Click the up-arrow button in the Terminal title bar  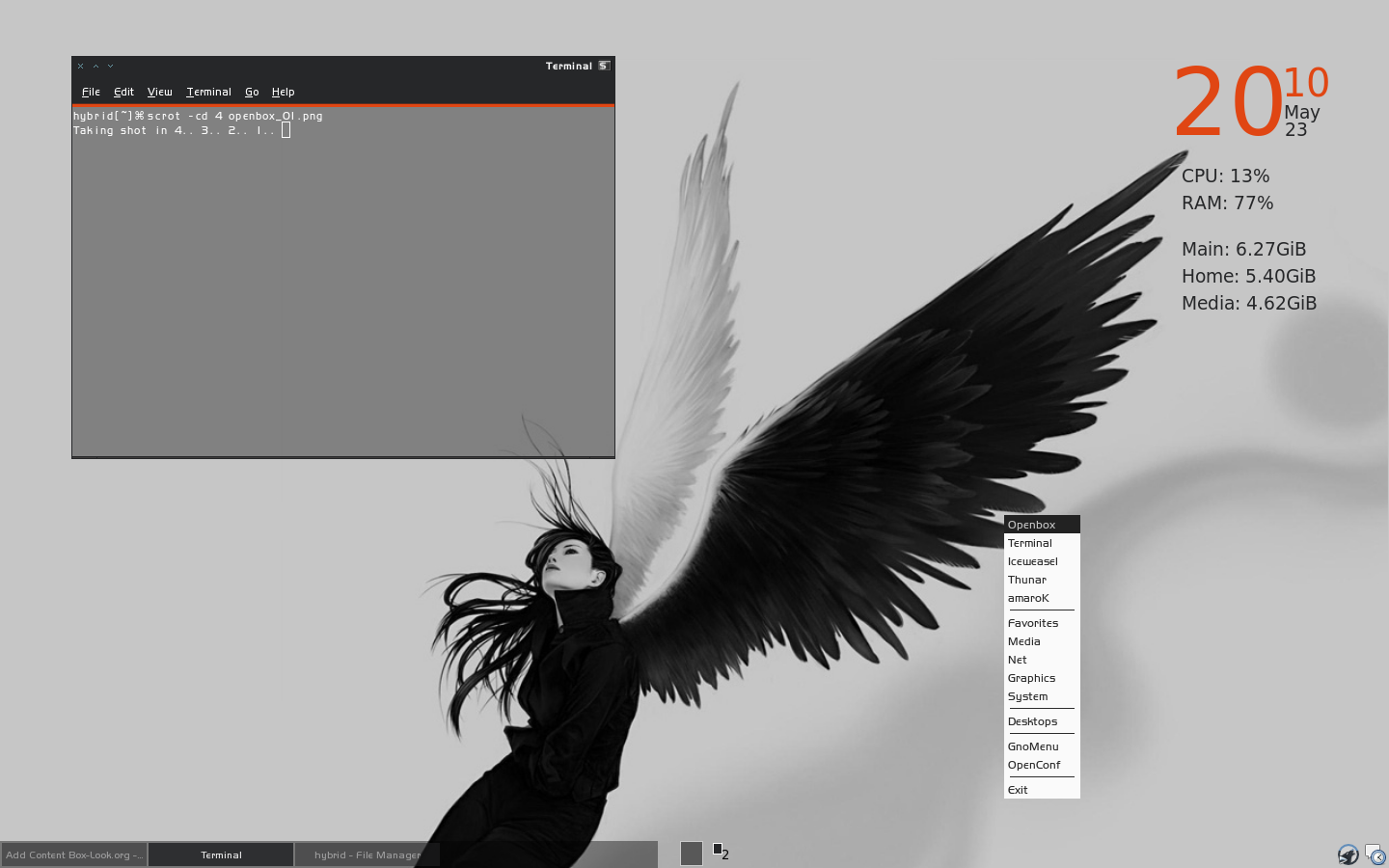[95, 67]
